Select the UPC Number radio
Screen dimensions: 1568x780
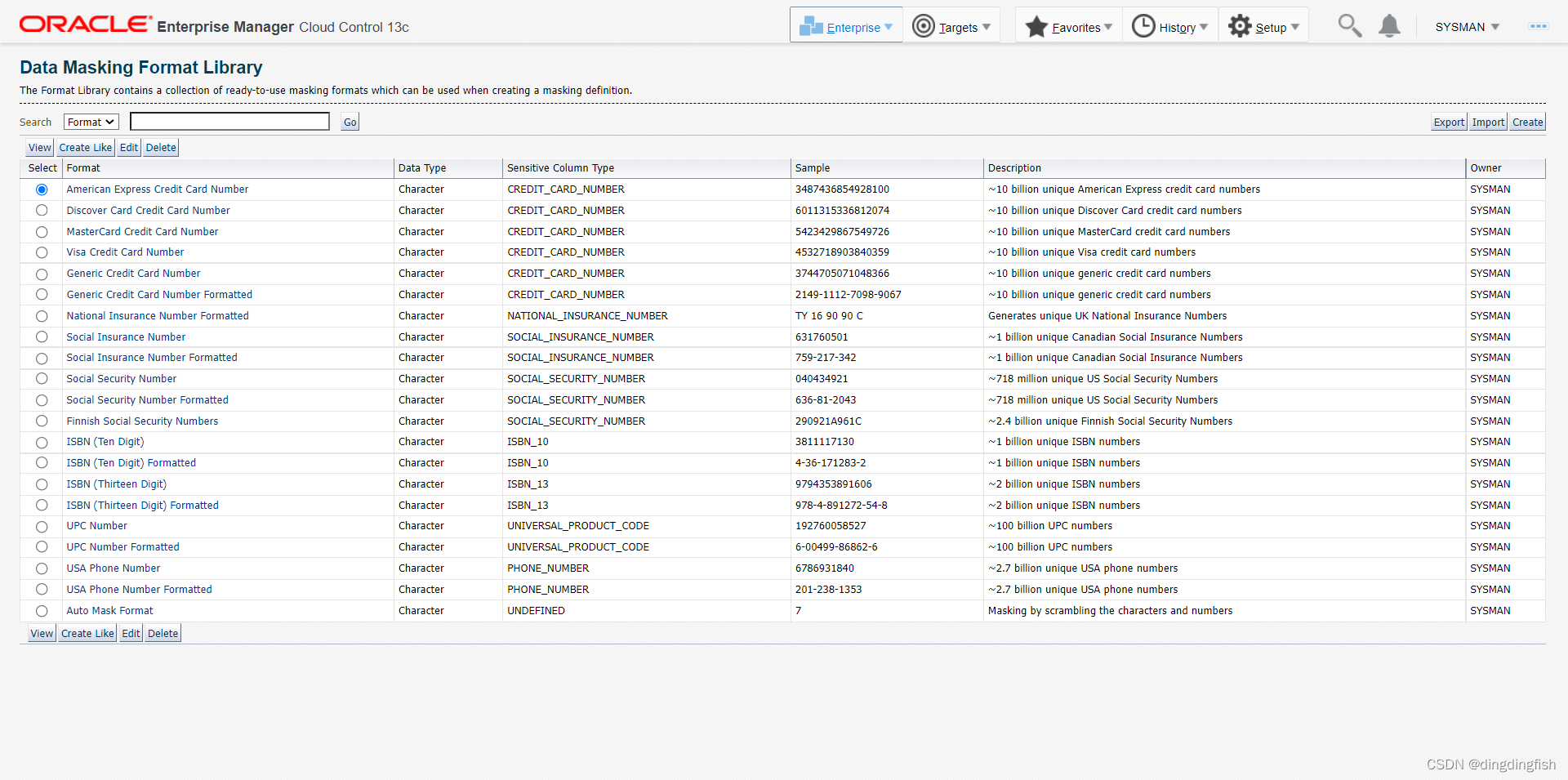tap(42, 526)
